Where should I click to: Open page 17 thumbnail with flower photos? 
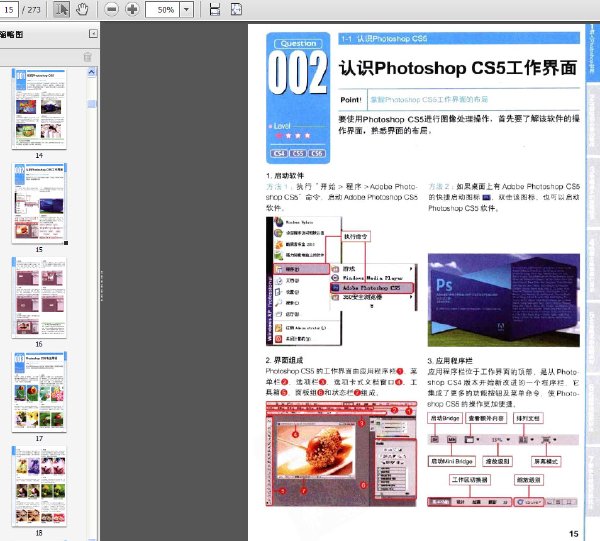click(x=39, y=392)
